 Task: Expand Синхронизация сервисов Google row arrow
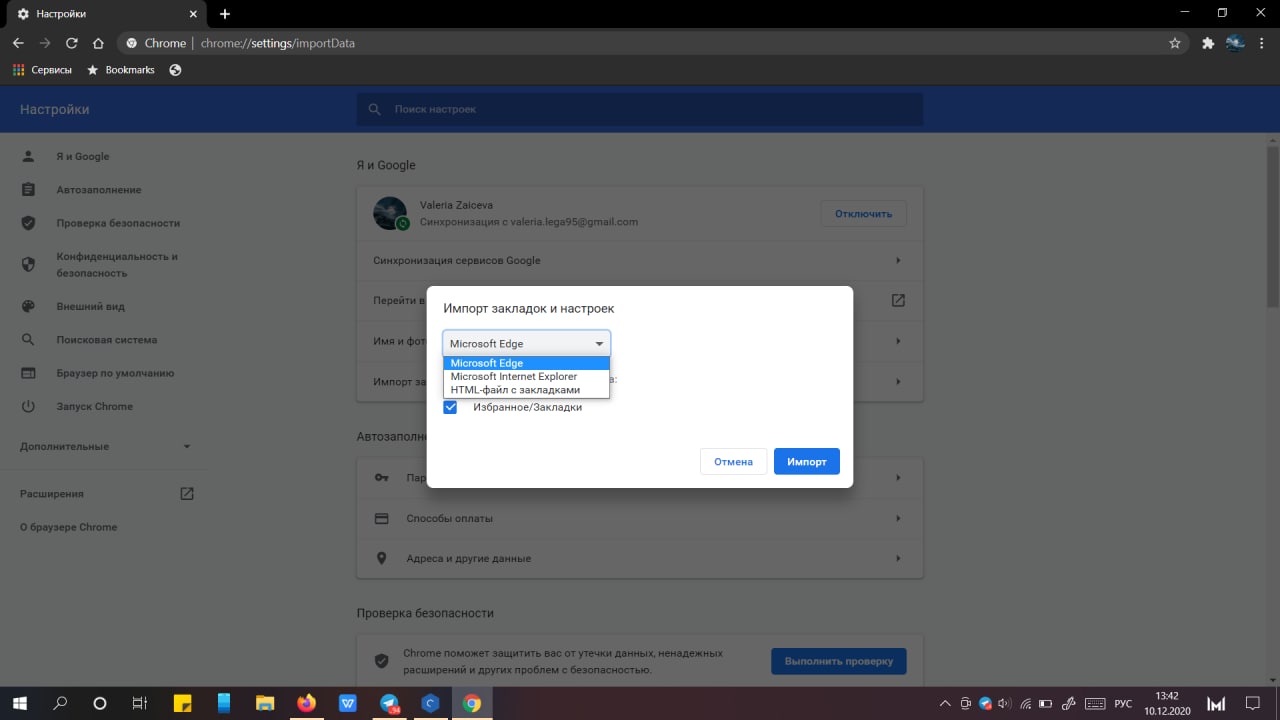click(x=898, y=260)
